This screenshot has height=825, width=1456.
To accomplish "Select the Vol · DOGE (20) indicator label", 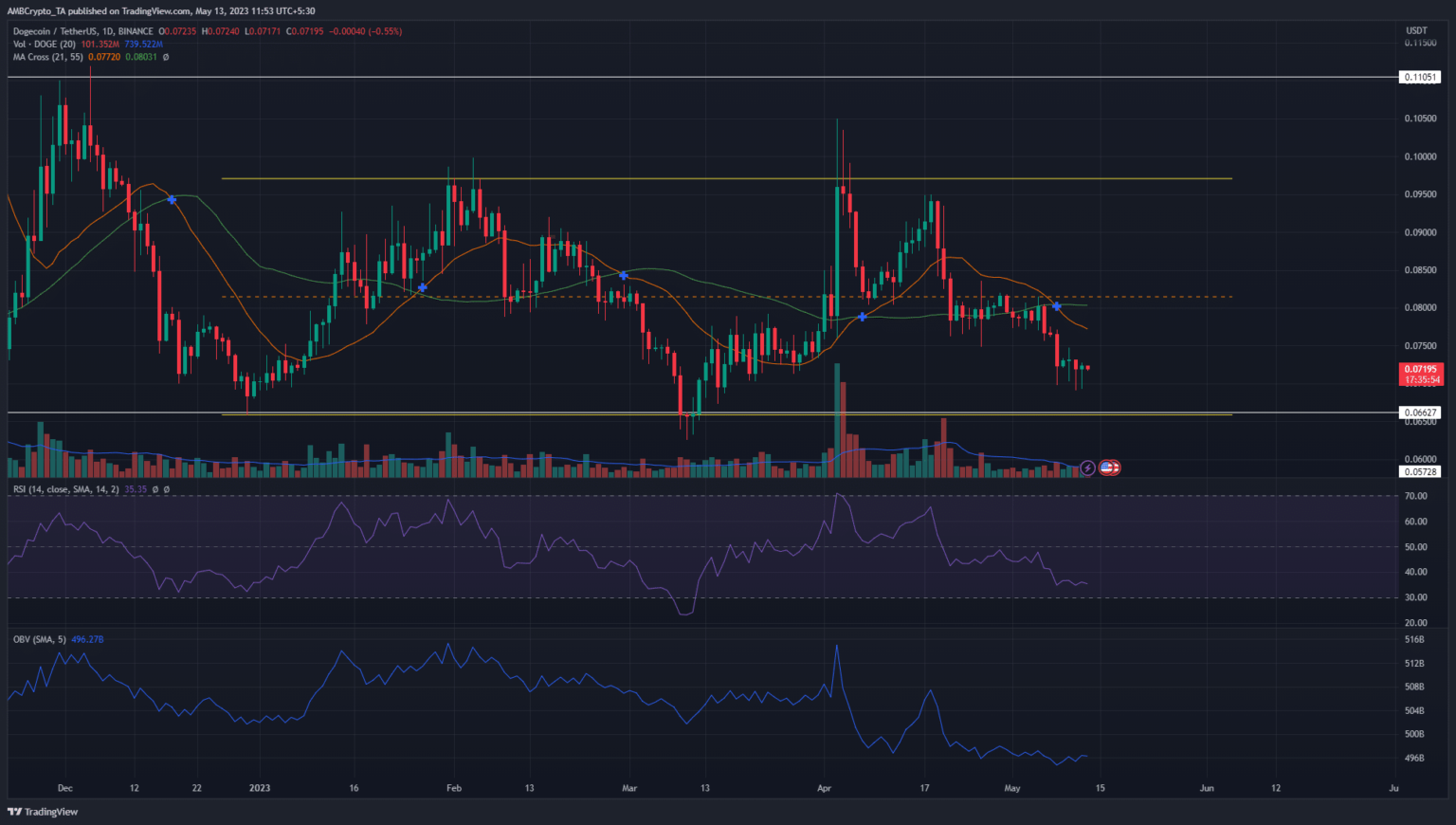I will pos(45,45).
